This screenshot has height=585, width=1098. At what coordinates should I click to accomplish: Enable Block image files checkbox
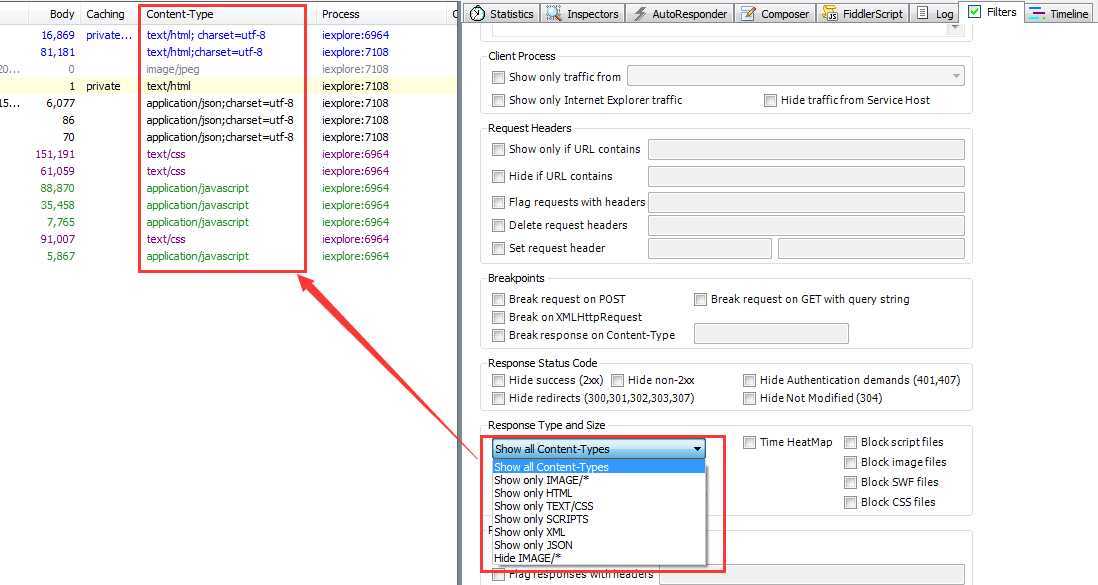click(850, 462)
